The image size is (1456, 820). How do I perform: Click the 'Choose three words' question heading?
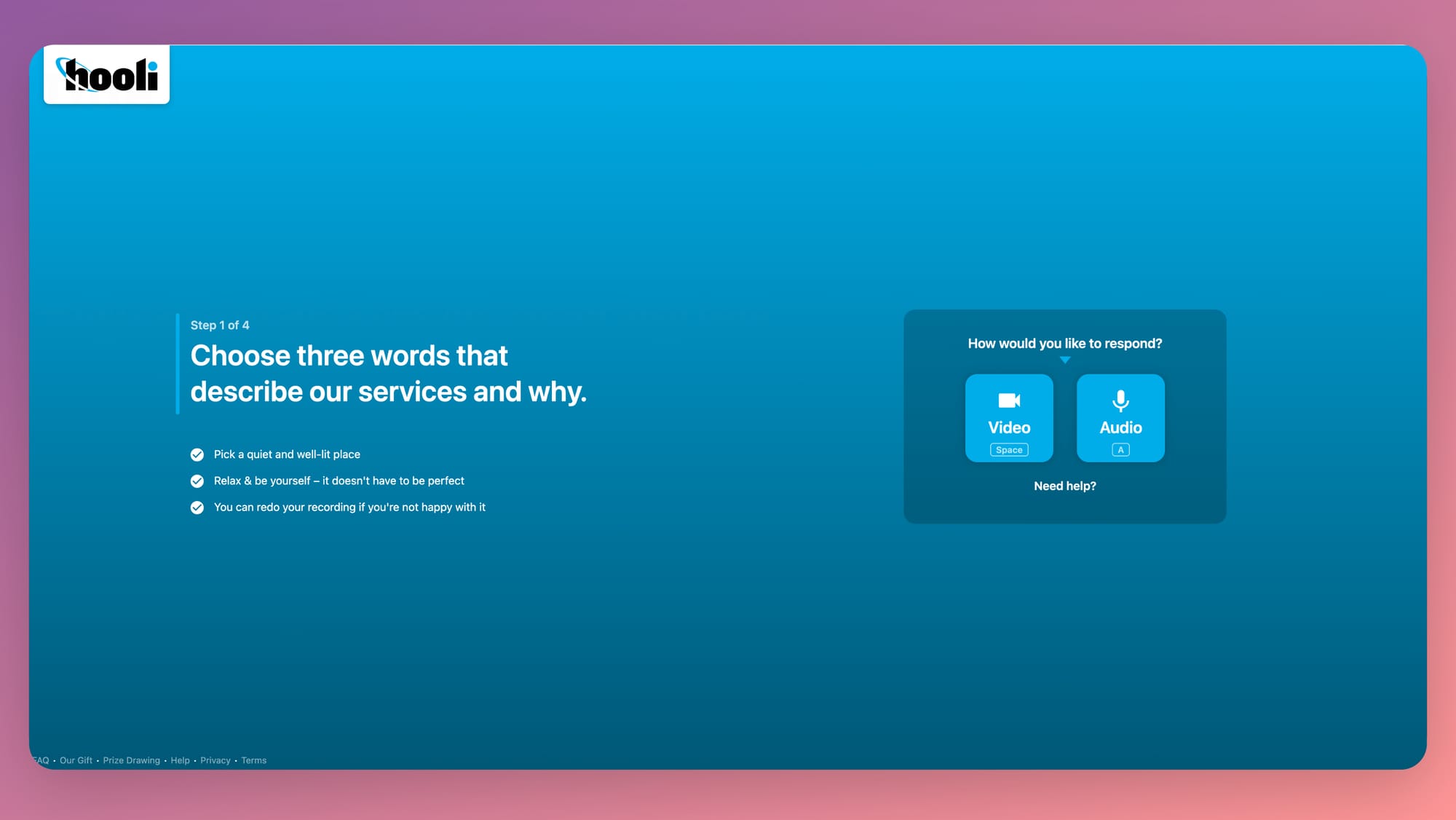[x=388, y=374]
